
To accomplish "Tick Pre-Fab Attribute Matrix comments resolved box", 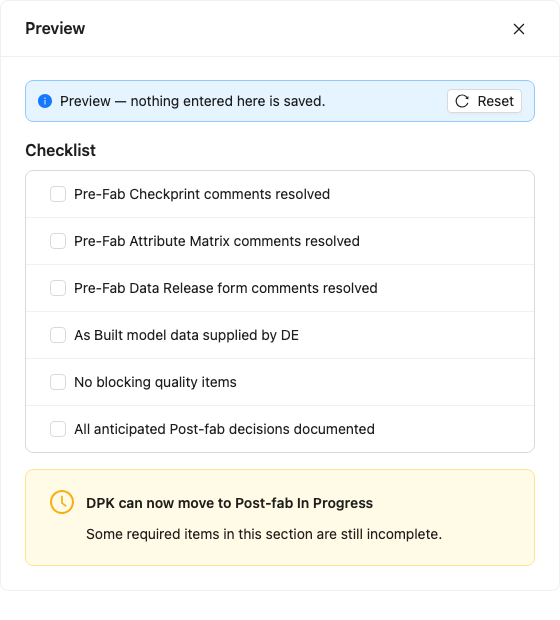I will click(58, 241).
